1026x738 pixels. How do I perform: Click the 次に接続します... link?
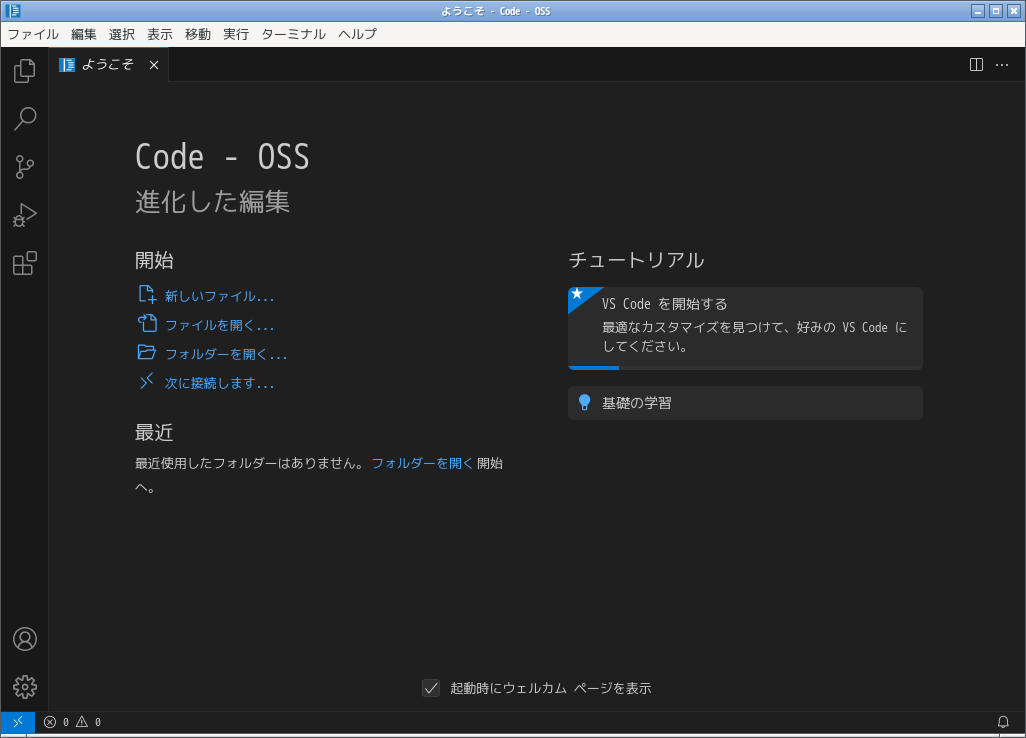pos(219,383)
